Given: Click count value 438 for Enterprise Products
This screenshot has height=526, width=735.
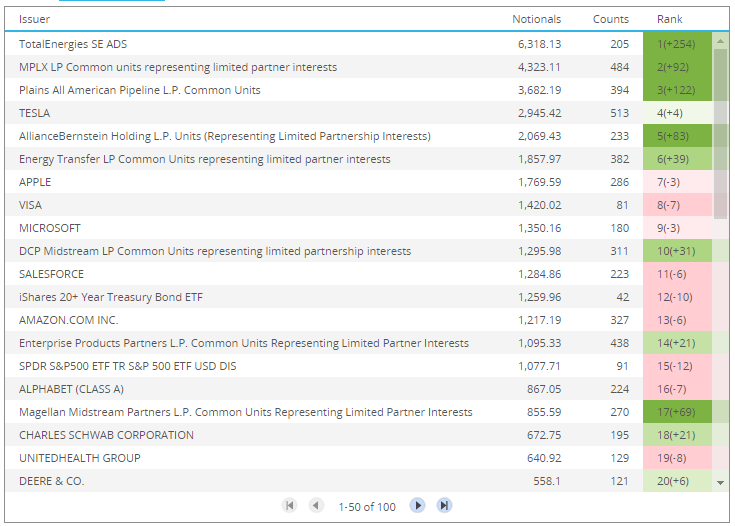Looking at the screenshot, I should point(620,343).
